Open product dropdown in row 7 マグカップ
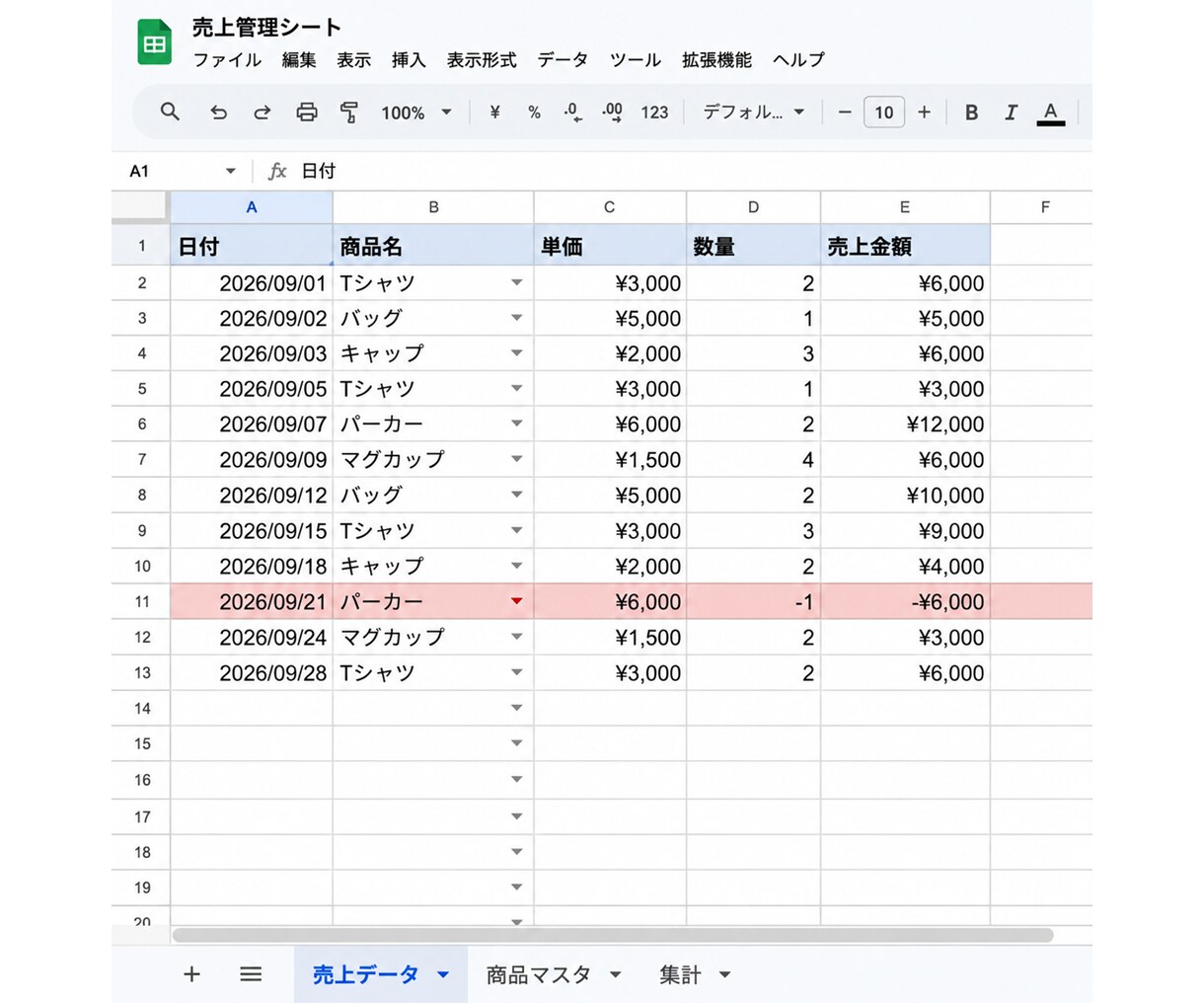This screenshot has height=1003, width=1204. (x=516, y=459)
